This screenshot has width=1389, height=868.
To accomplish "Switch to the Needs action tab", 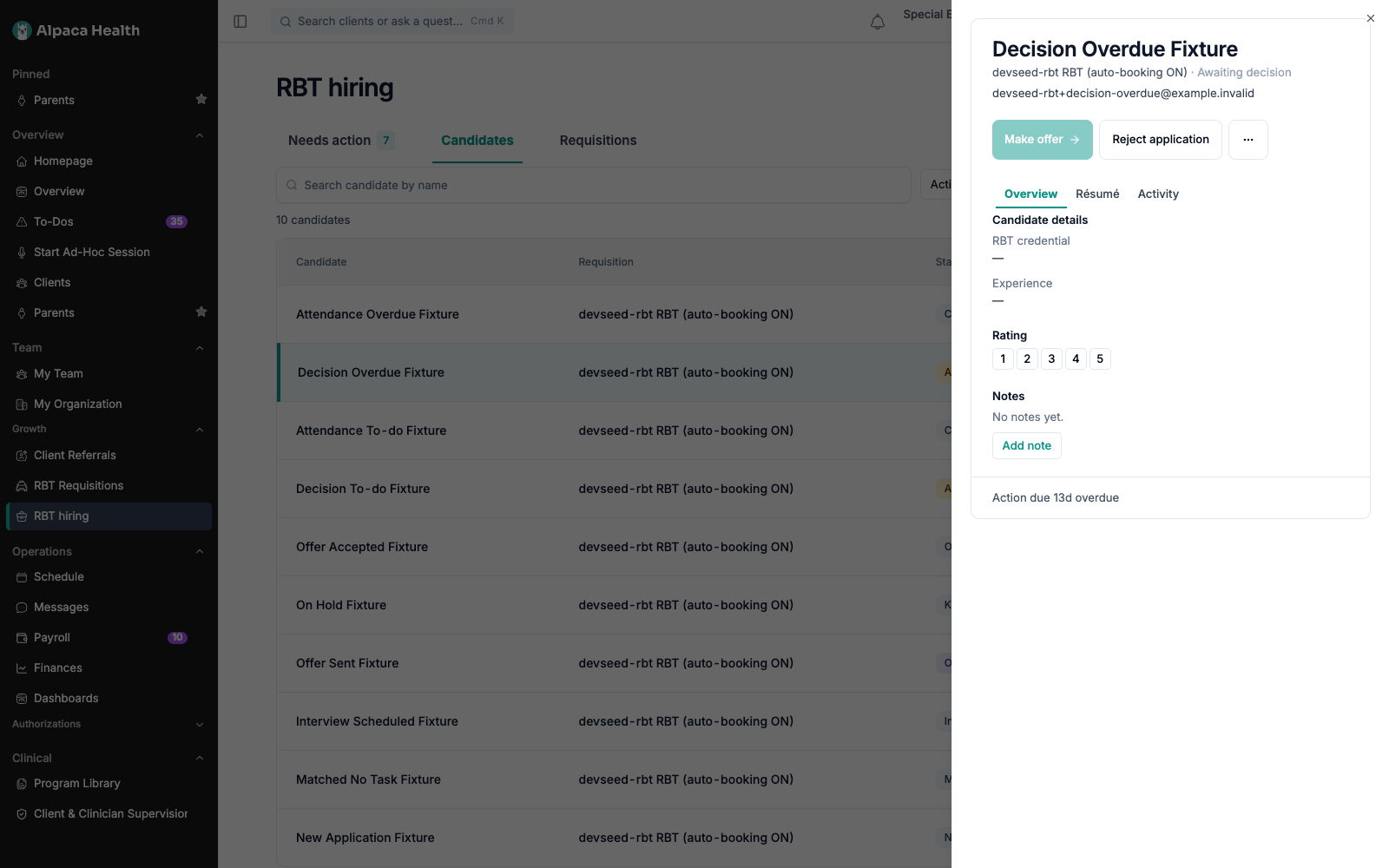I will [x=340, y=141].
